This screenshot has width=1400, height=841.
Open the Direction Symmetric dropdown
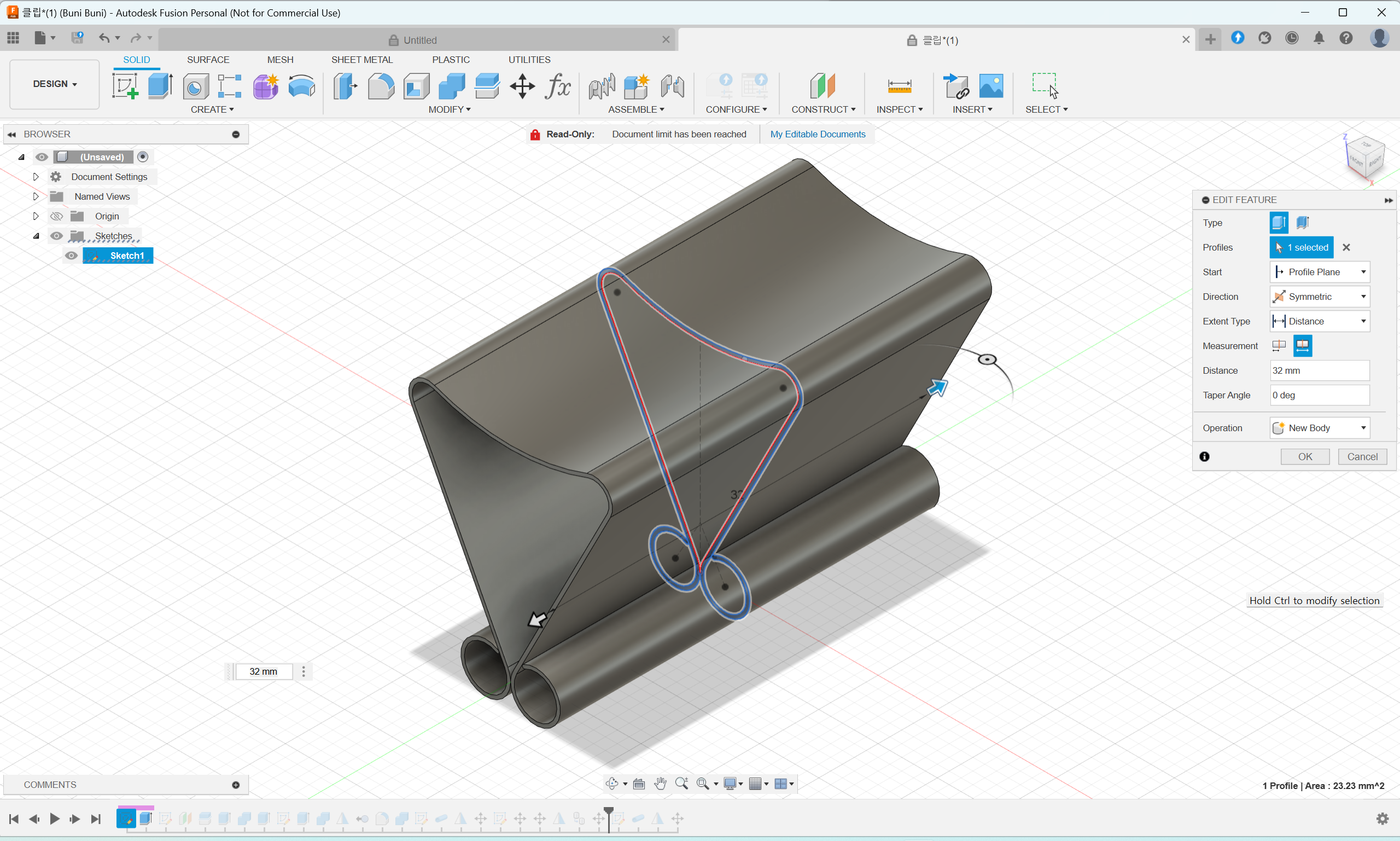click(1319, 297)
